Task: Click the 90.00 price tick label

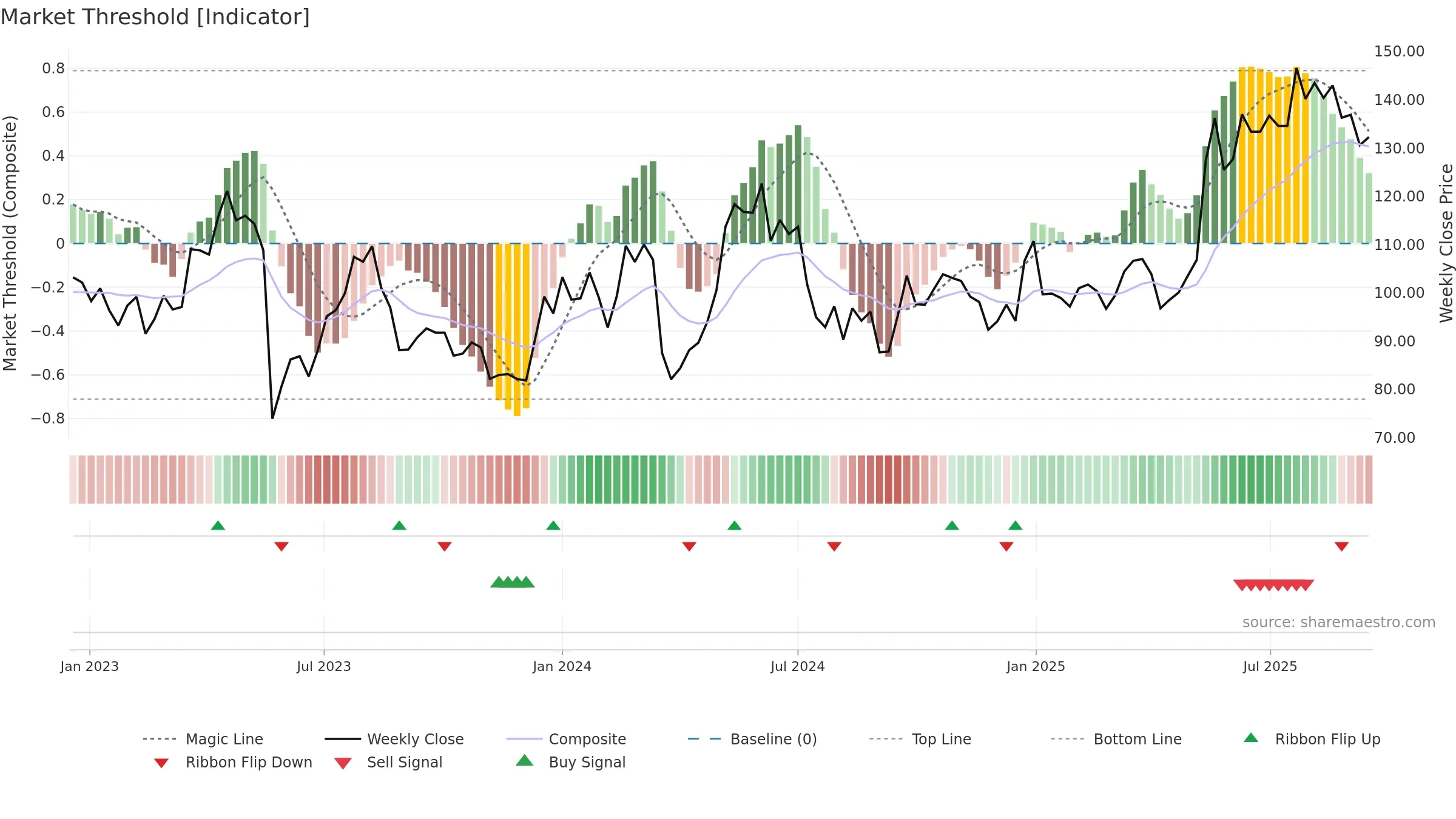Action: 1395,341
